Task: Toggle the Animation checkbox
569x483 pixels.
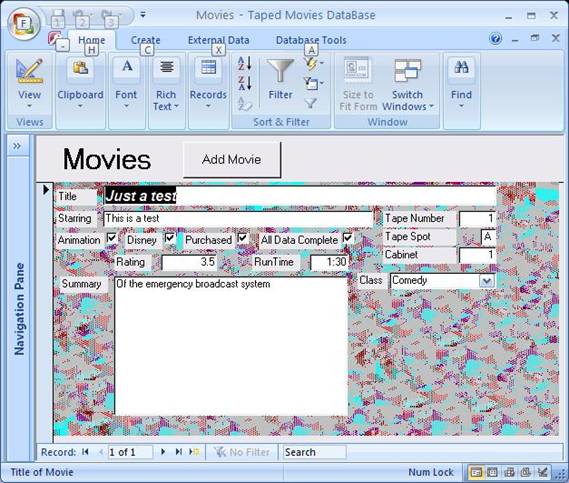Action: (x=112, y=238)
